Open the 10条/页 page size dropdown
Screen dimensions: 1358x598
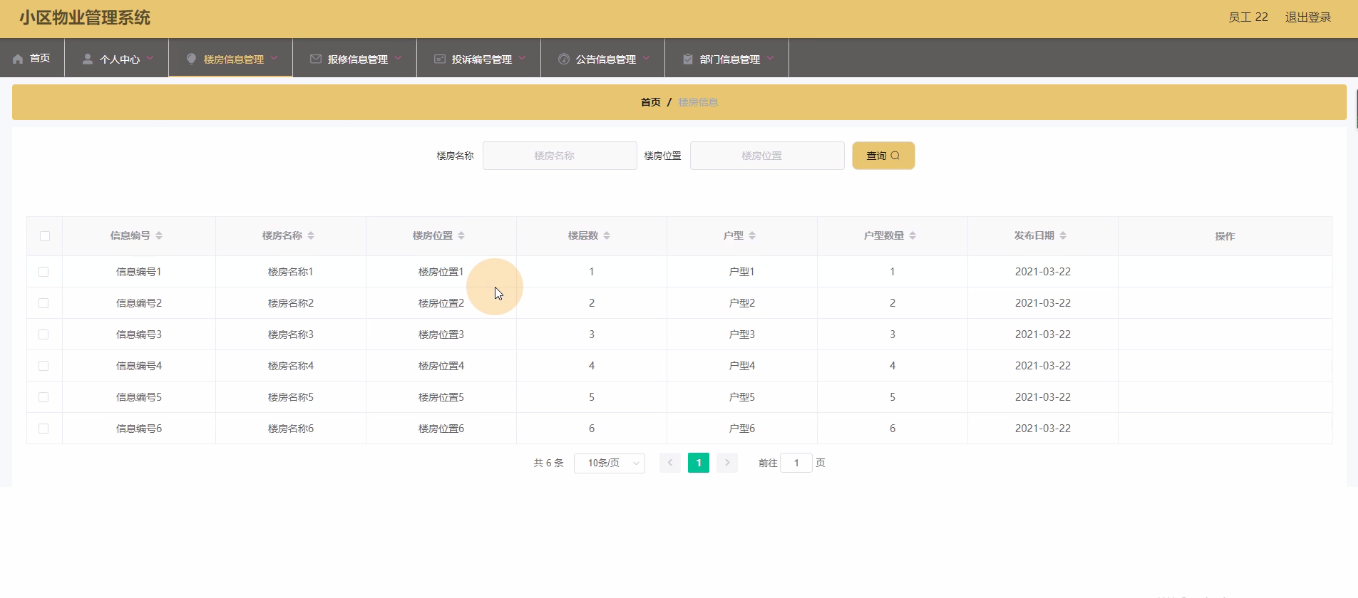[x=609, y=463]
